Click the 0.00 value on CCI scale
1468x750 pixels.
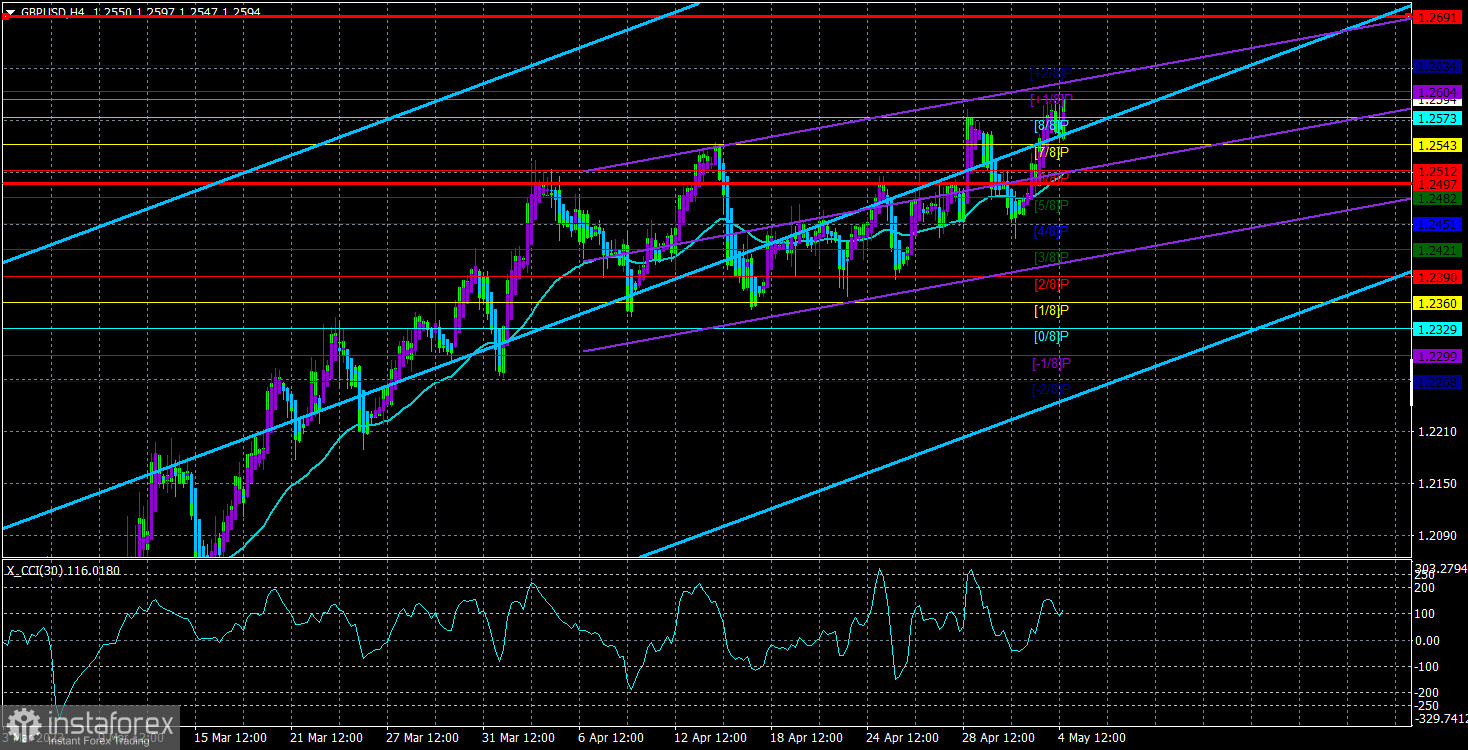1426,641
